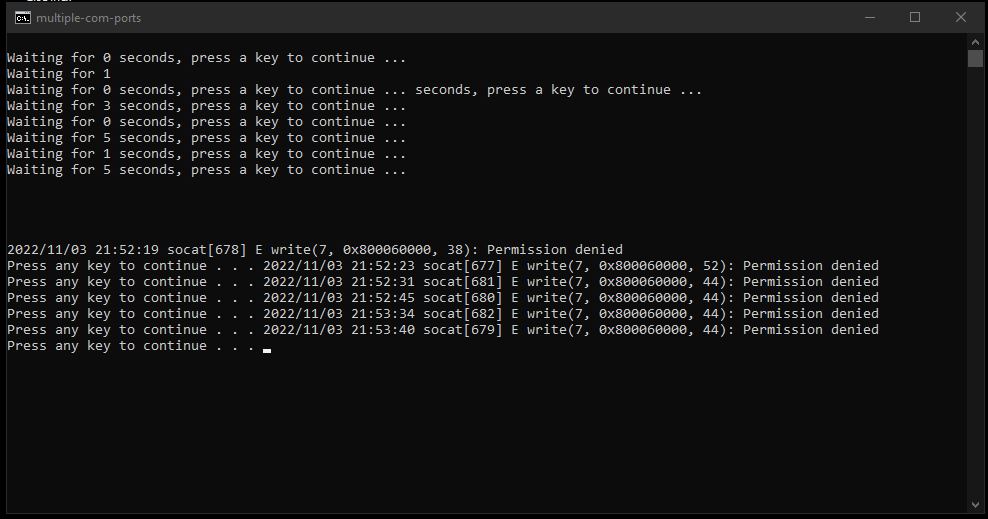Viewport: 988px width, 519px height.
Task: Click the scrollbar down arrow
Action: point(975,505)
